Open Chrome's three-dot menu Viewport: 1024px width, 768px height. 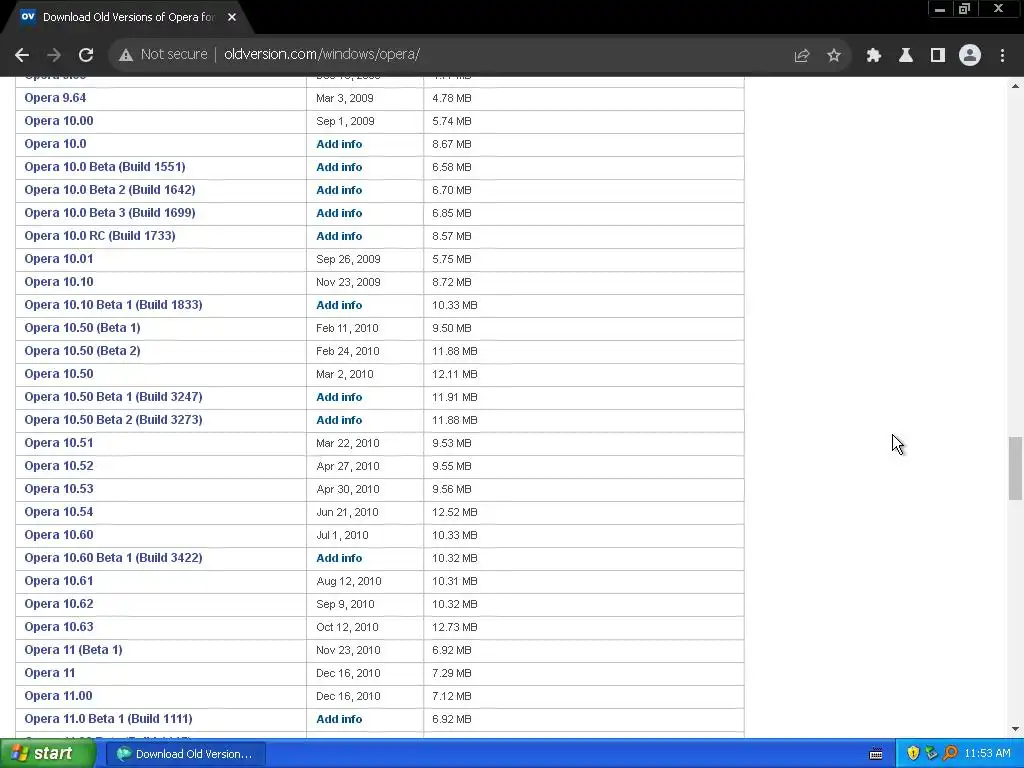click(1002, 56)
